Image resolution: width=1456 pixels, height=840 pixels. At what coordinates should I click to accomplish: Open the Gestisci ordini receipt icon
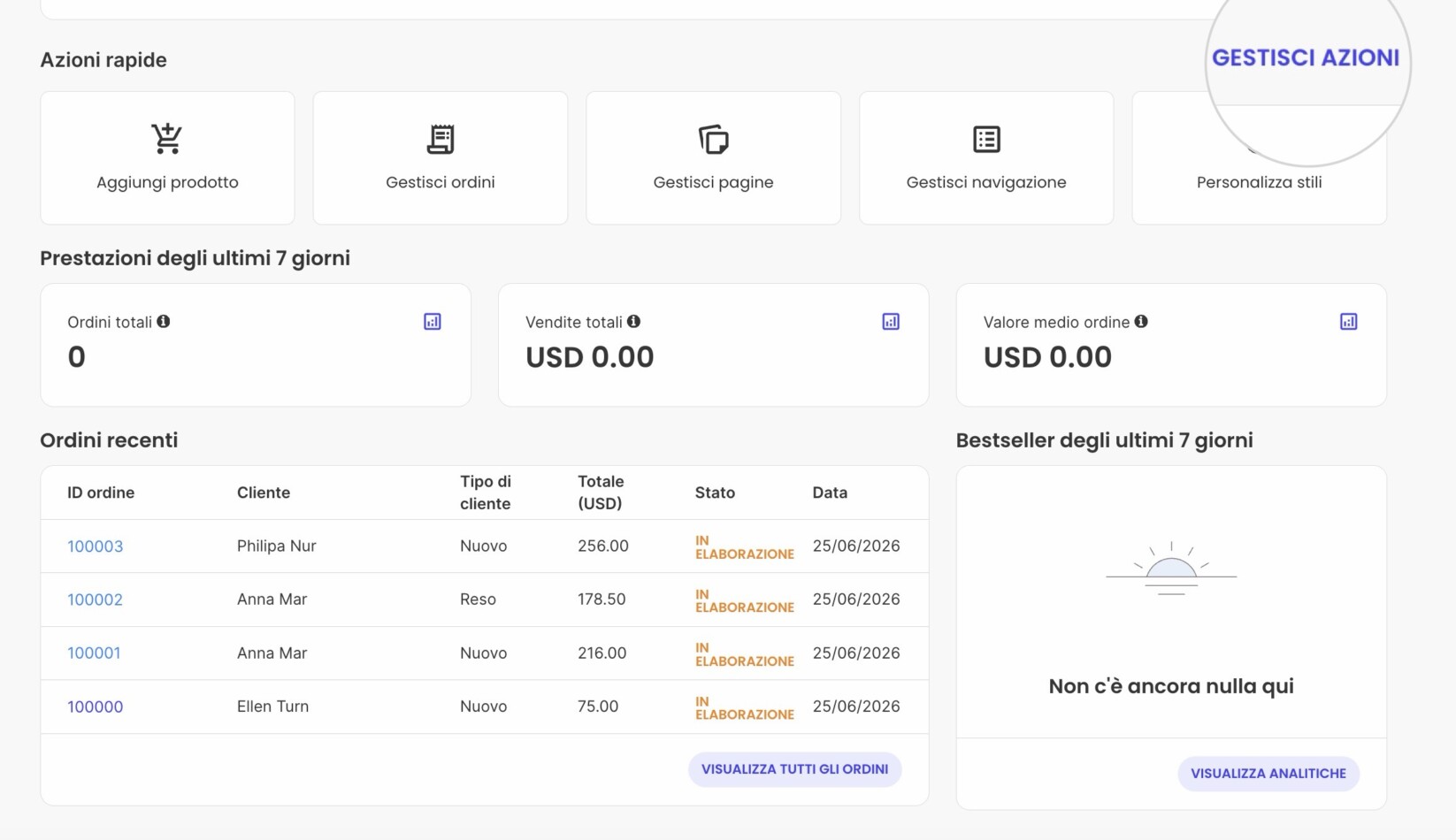441,139
